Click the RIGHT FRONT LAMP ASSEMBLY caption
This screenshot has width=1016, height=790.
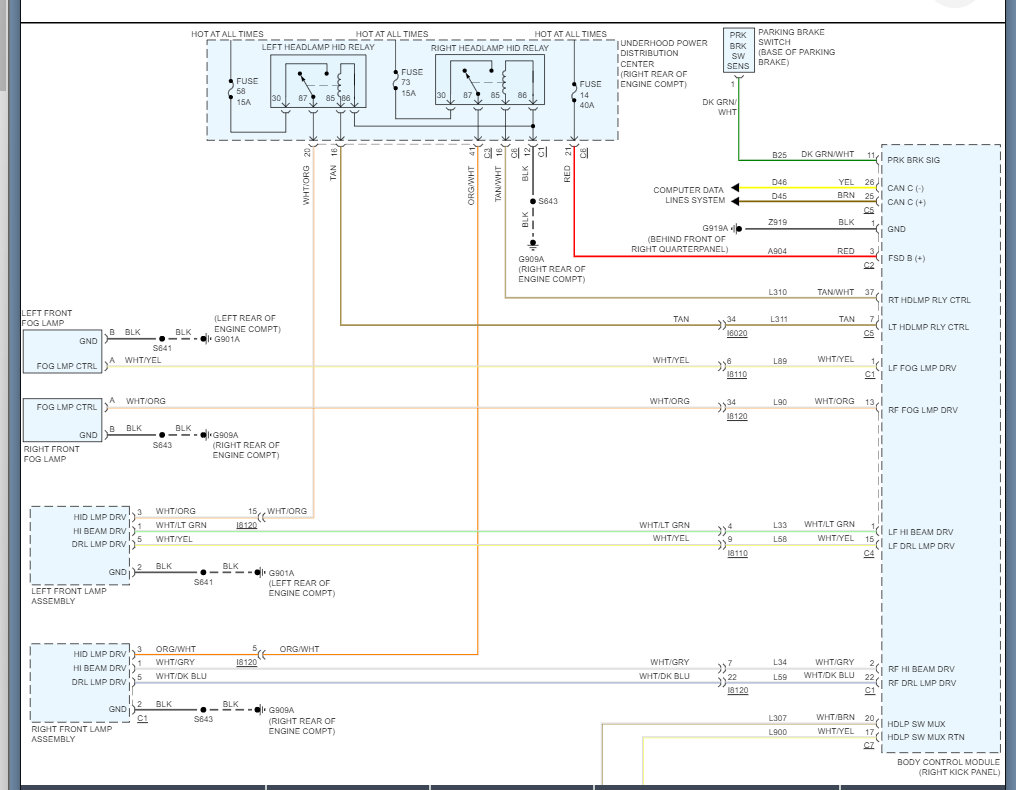tap(71, 734)
